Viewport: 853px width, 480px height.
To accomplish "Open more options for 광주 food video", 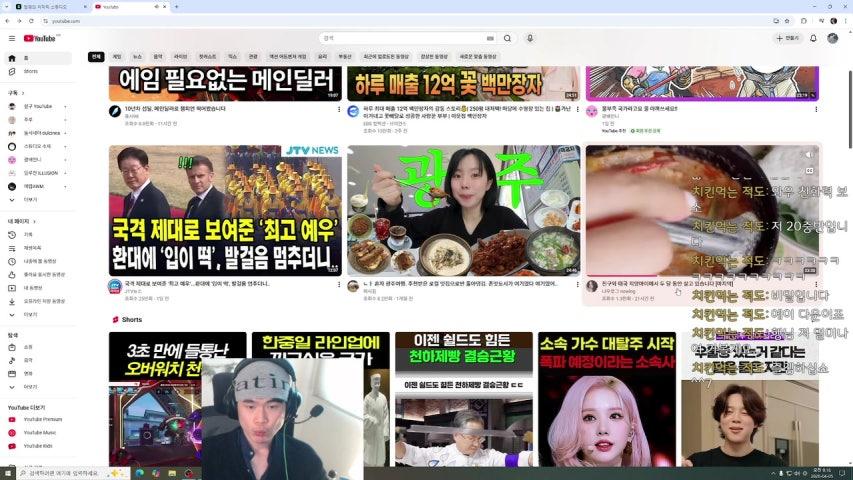I will coord(577,284).
